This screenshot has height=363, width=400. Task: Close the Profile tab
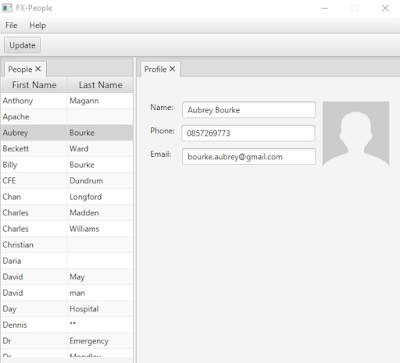click(172, 69)
